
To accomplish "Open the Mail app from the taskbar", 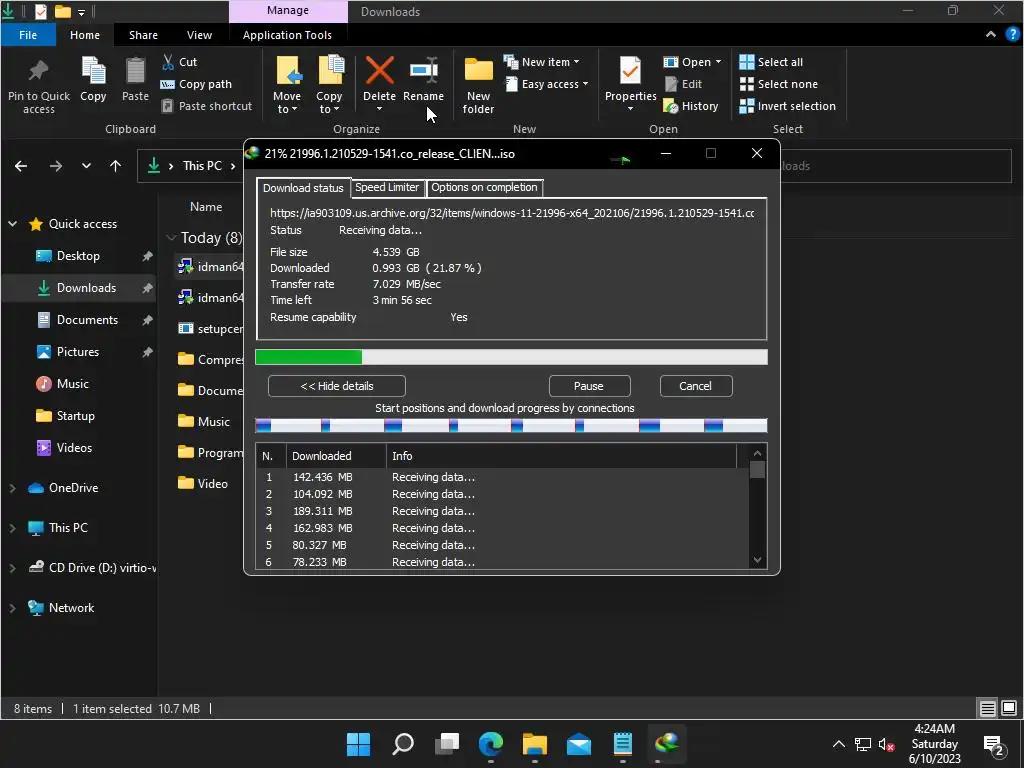I will pos(579,743).
